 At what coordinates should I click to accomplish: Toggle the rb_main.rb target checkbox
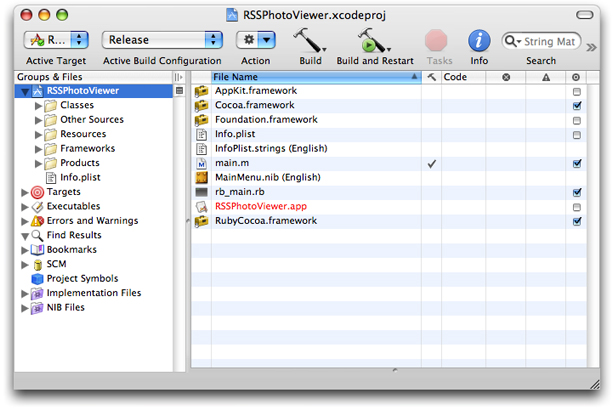pyautogui.click(x=576, y=192)
